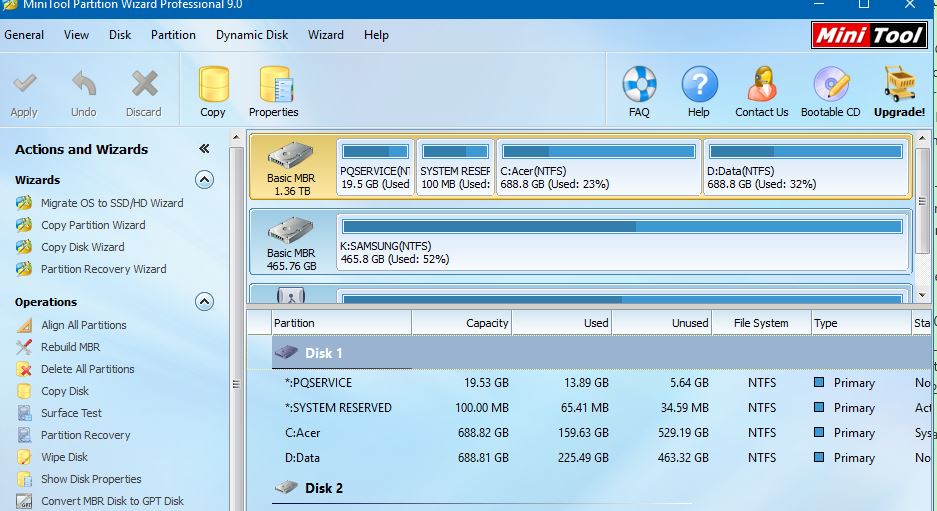The image size is (937, 511).
Task: Sort by the Unused column header
Action: pyautogui.click(x=662, y=323)
